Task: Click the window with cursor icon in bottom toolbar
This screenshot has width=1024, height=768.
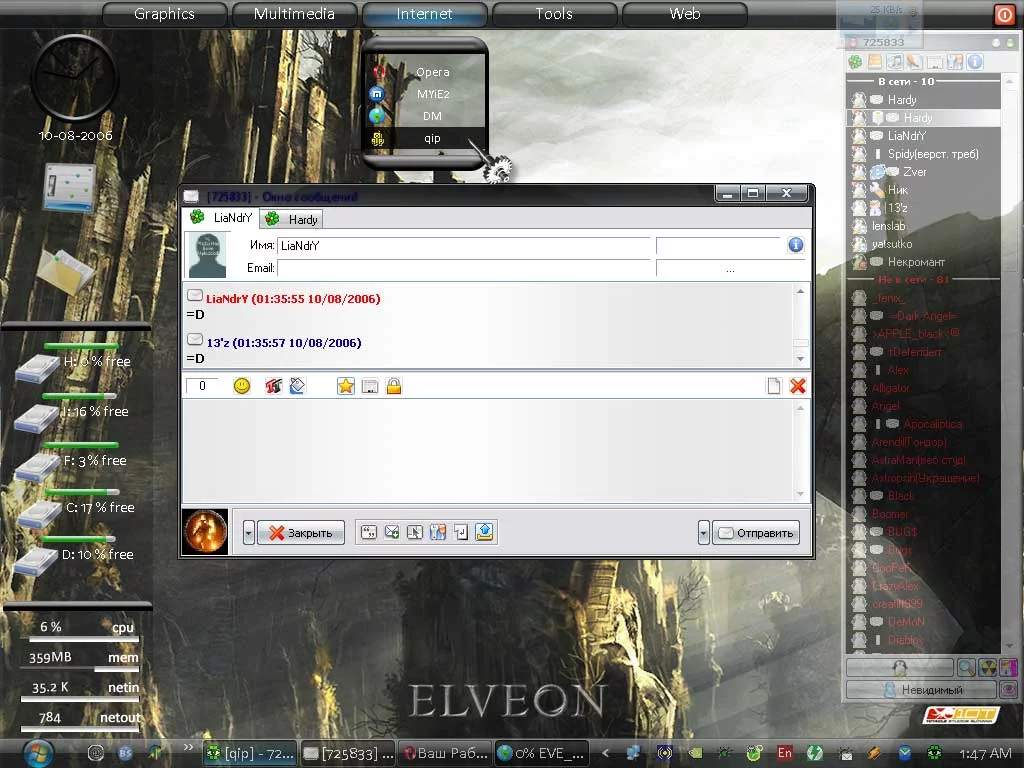Action: 415,532
